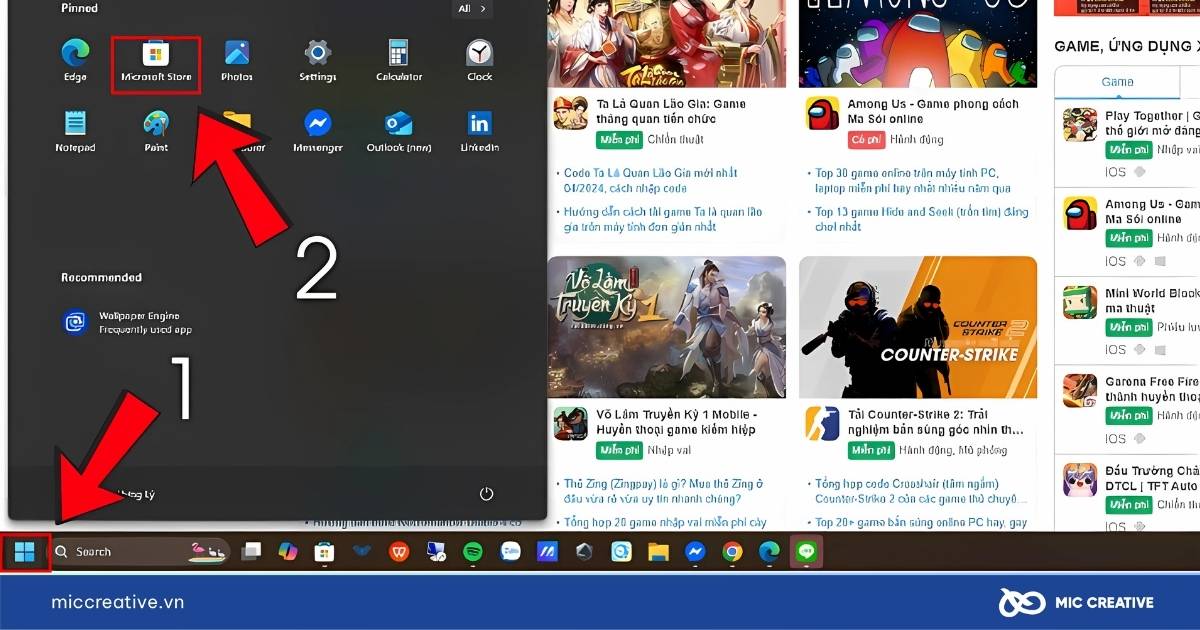Open Mini World Block in the sidebar list
1200x630 pixels.
pos(1152,301)
